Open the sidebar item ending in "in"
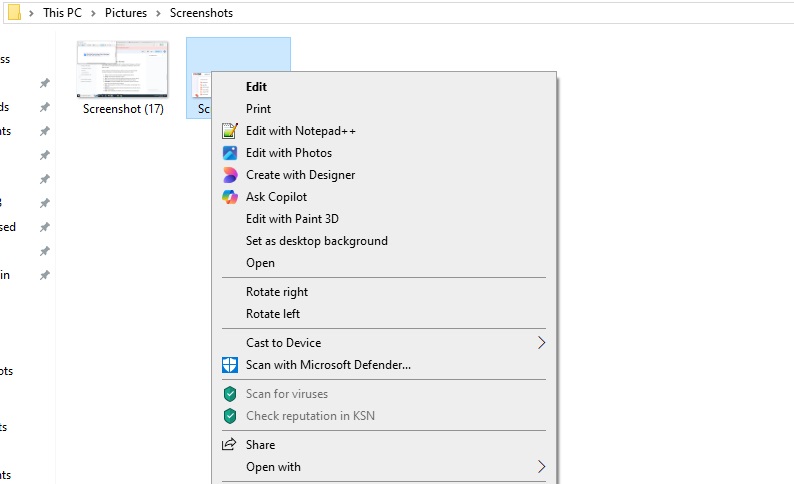The height and width of the screenshot is (484, 794). click(5, 275)
